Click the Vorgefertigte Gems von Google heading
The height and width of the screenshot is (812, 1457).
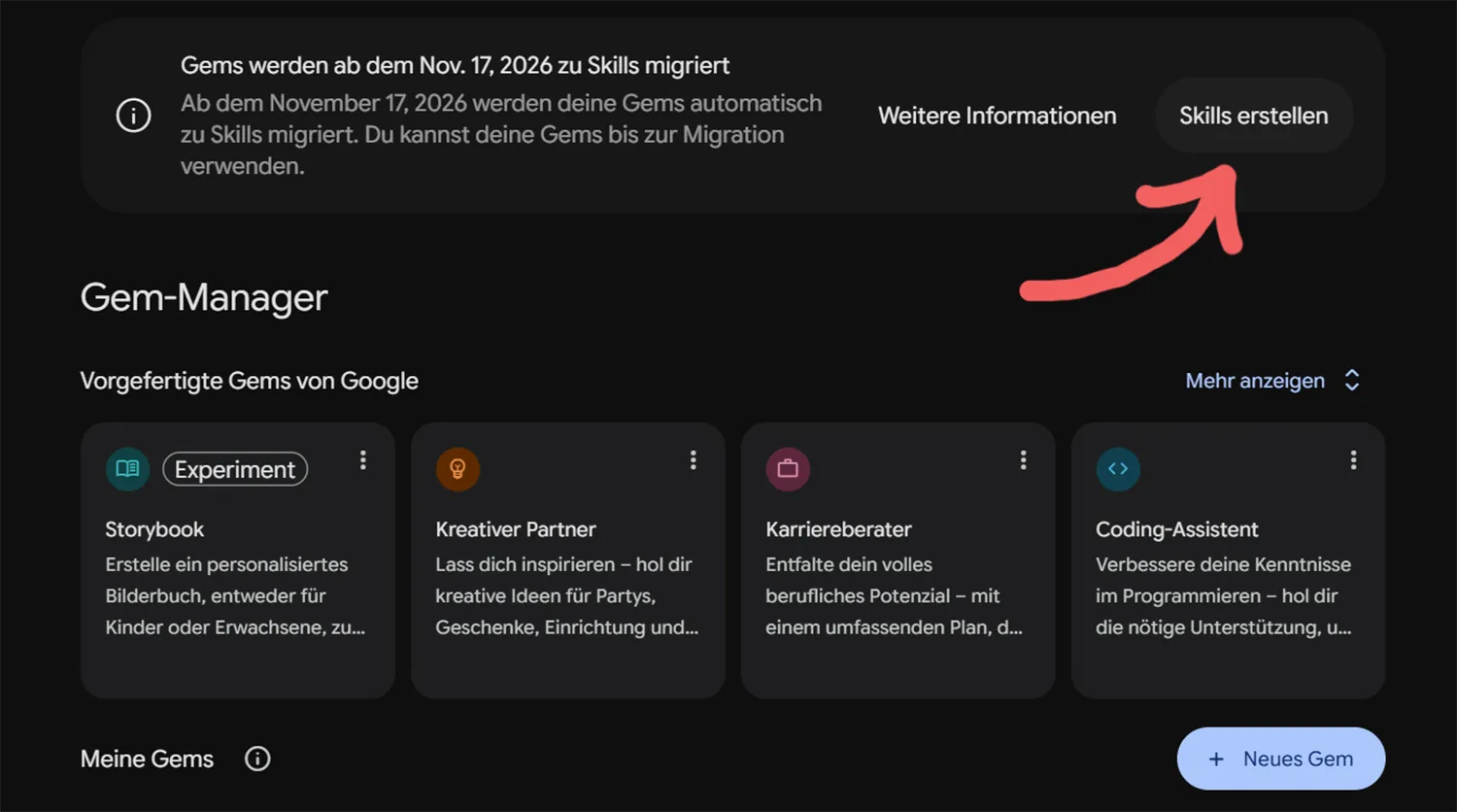[x=249, y=381]
